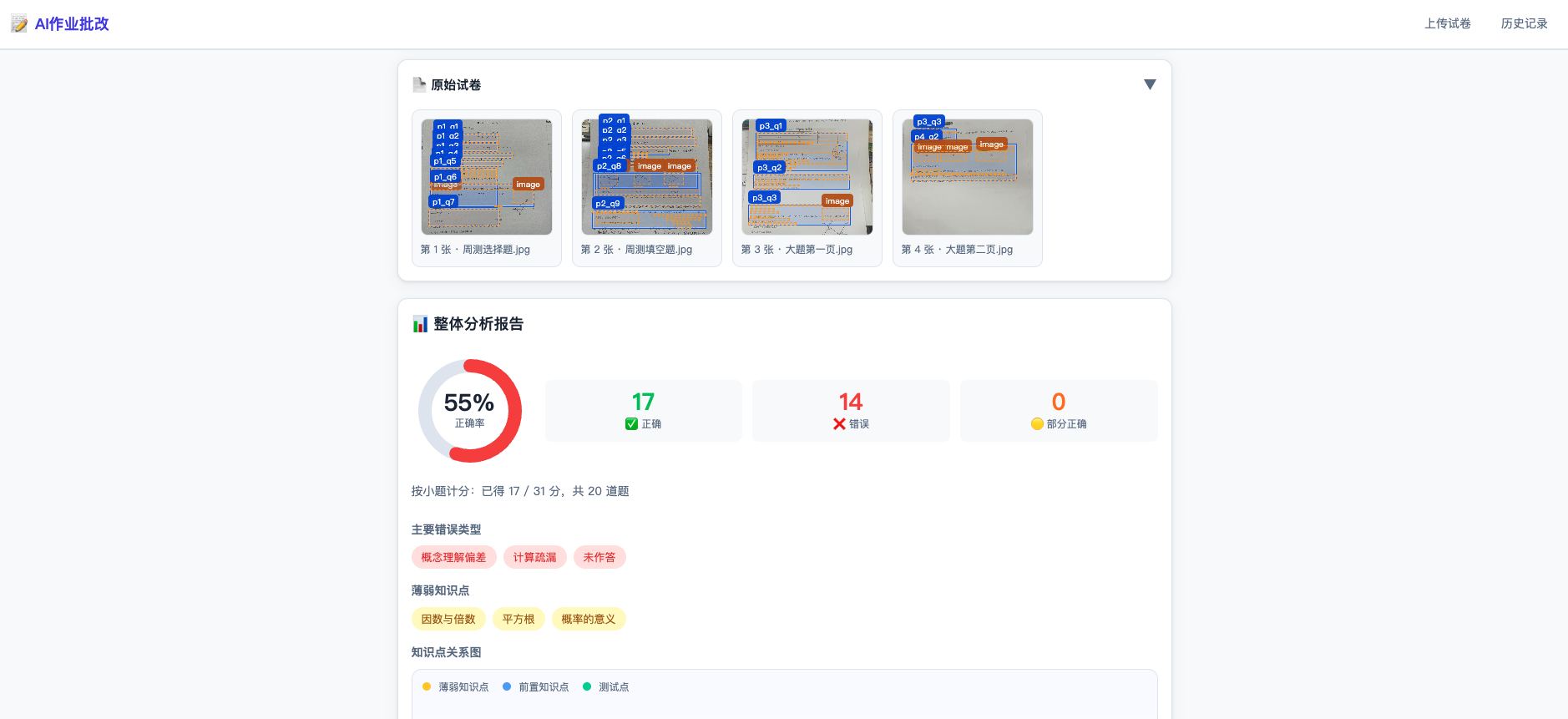Select the 因数与倍数 knowledge tag
The height and width of the screenshot is (719, 1568).
point(448,619)
